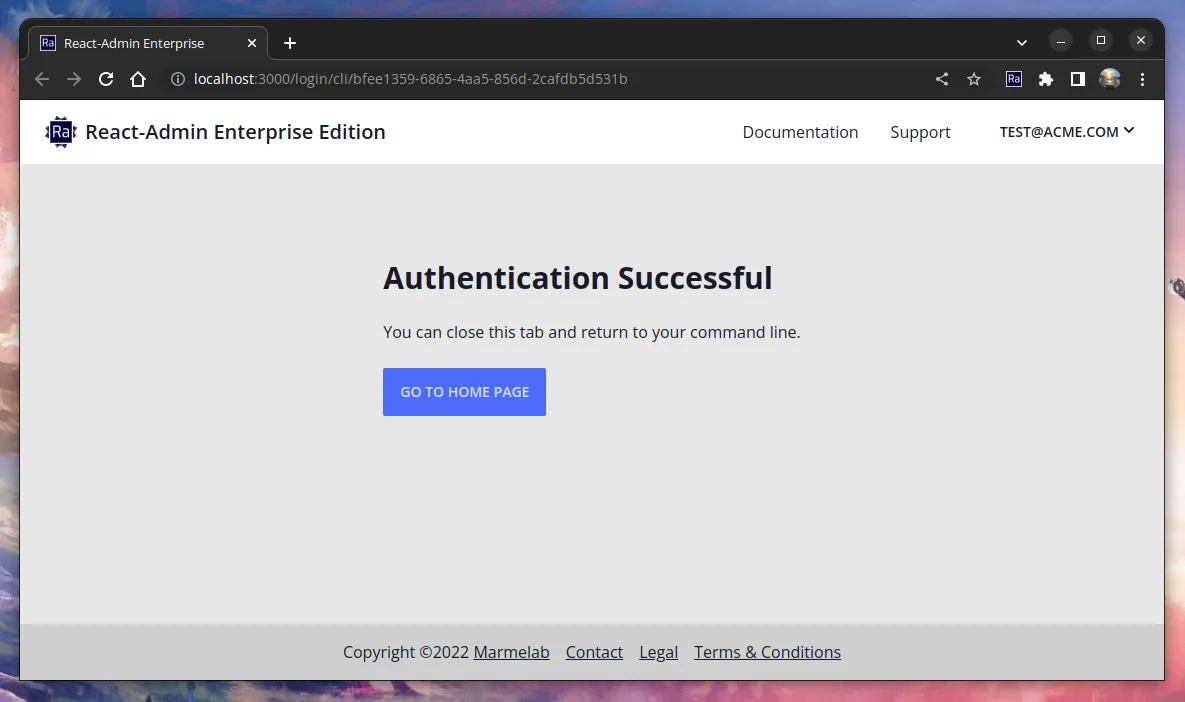Viewport: 1185px width, 702px height.
Task: Open a new tab with plus button
Action: point(290,43)
